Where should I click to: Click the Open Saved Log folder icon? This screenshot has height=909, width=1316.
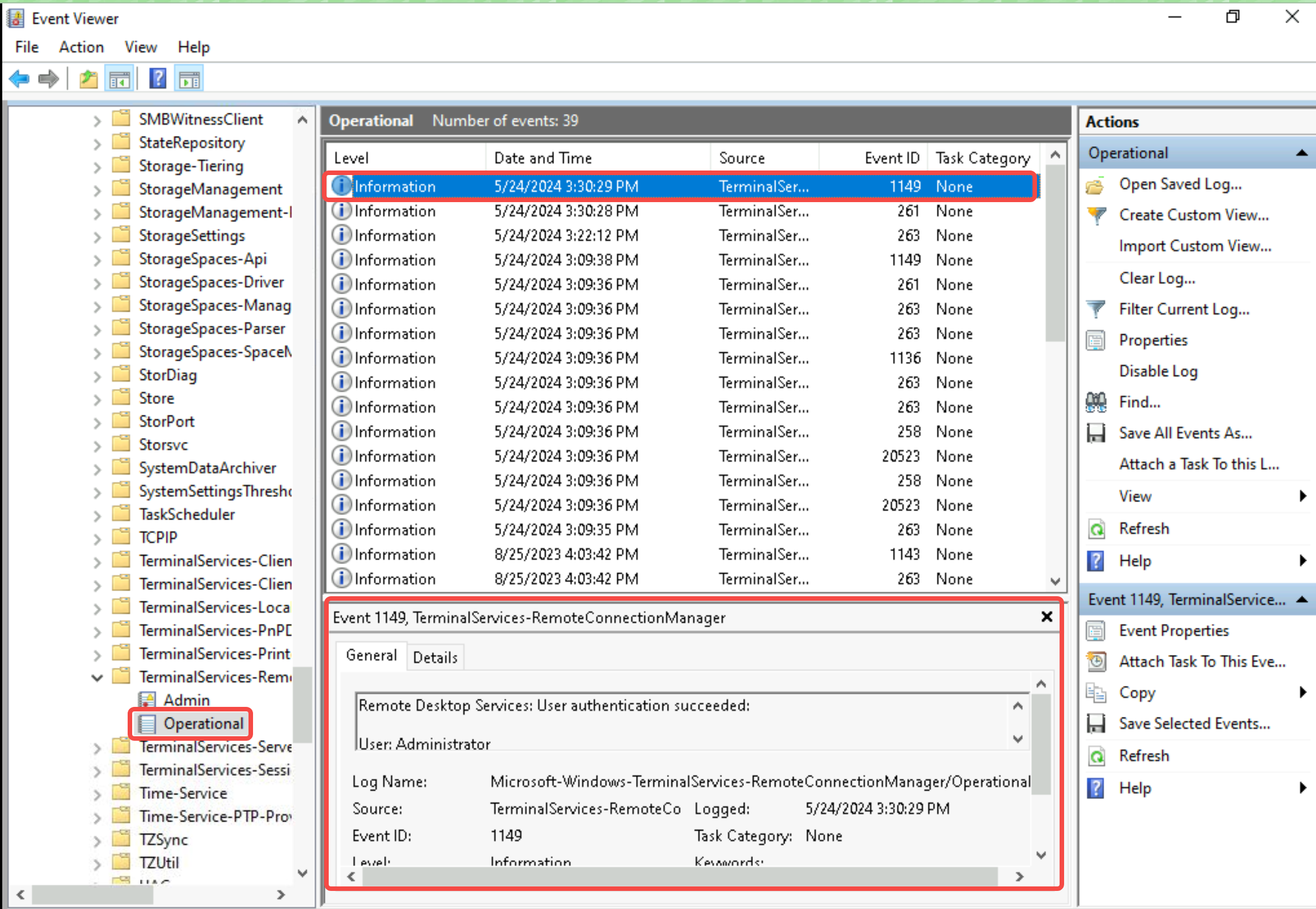[1095, 185]
